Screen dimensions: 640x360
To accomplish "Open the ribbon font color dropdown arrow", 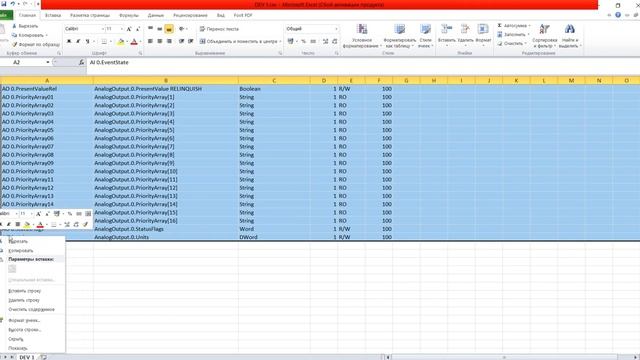I will point(140,41).
